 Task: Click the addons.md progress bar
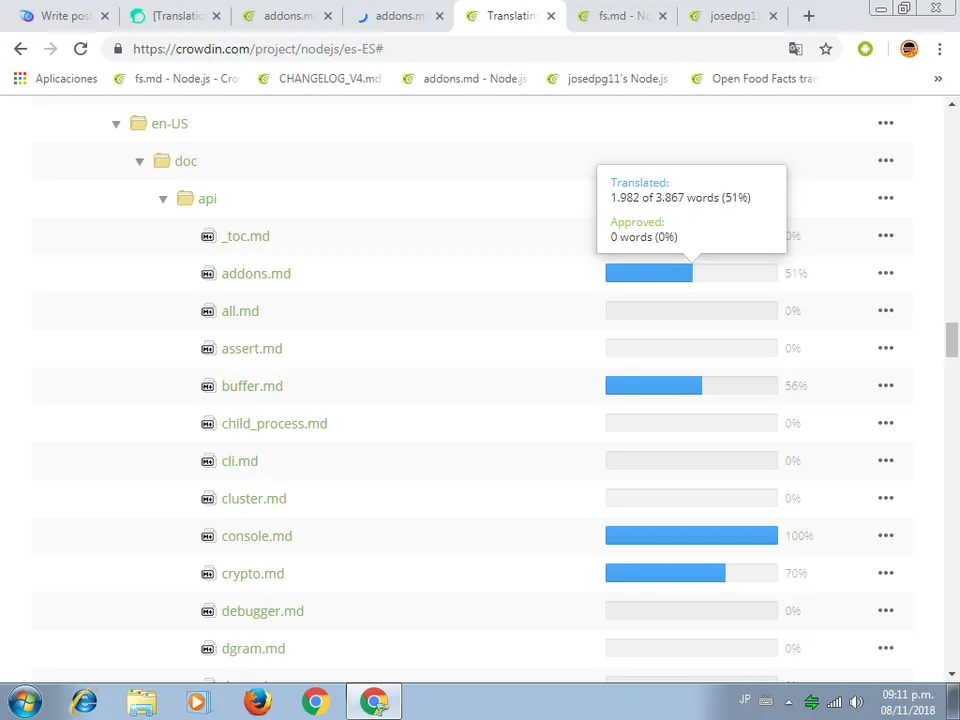[x=691, y=273]
